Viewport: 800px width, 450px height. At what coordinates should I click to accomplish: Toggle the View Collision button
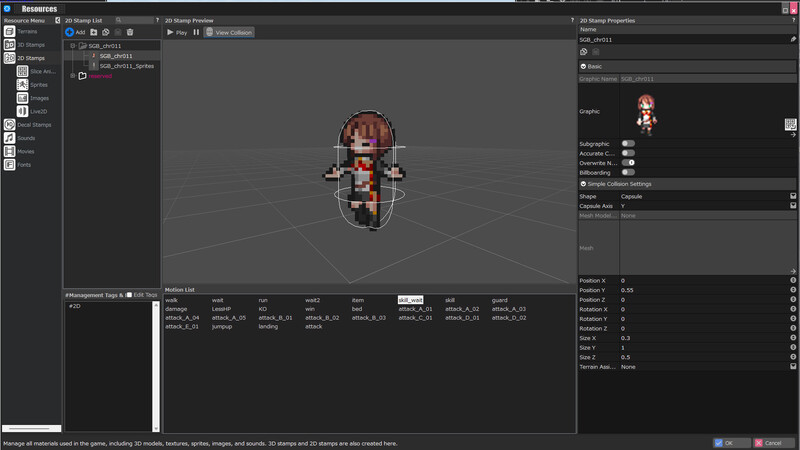click(229, 32)
